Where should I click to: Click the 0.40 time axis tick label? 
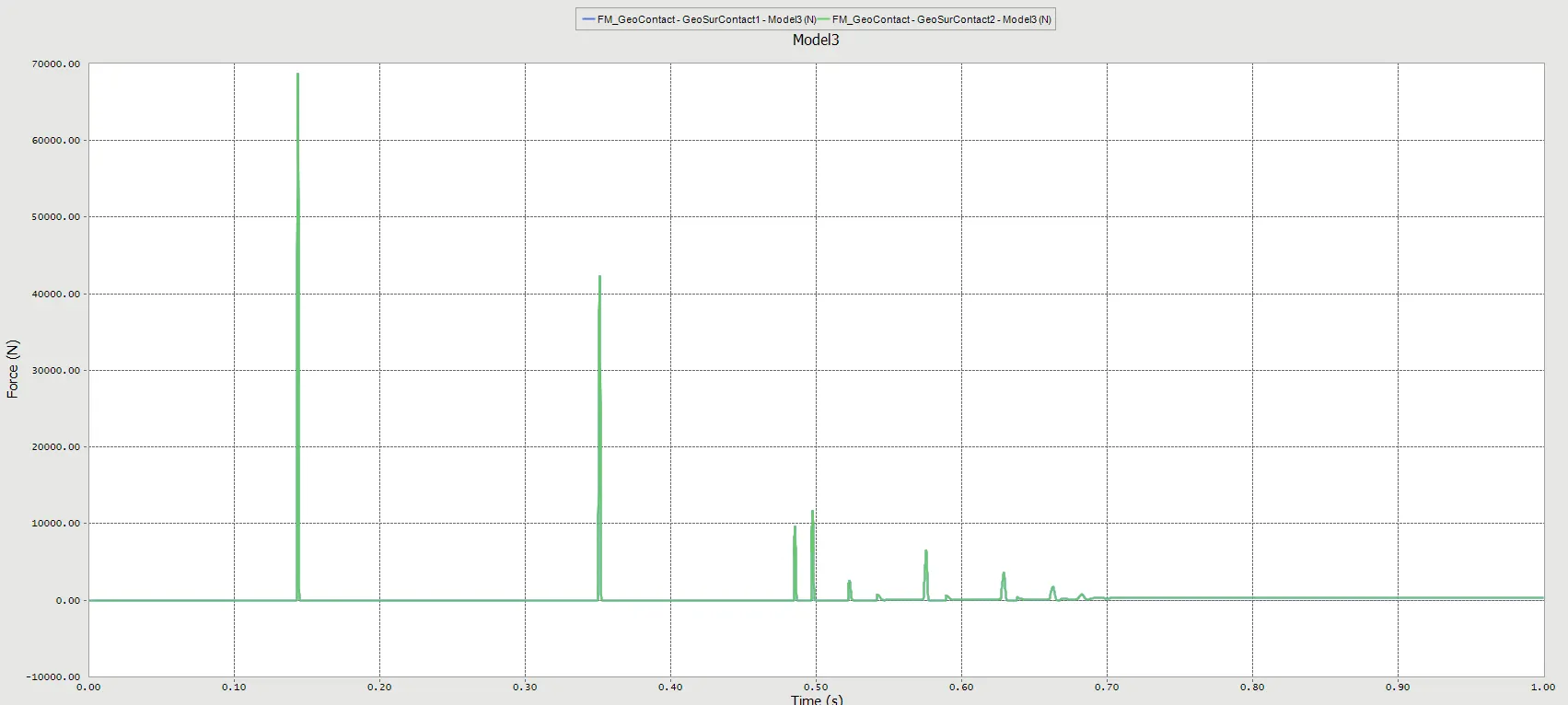[670, 687]
